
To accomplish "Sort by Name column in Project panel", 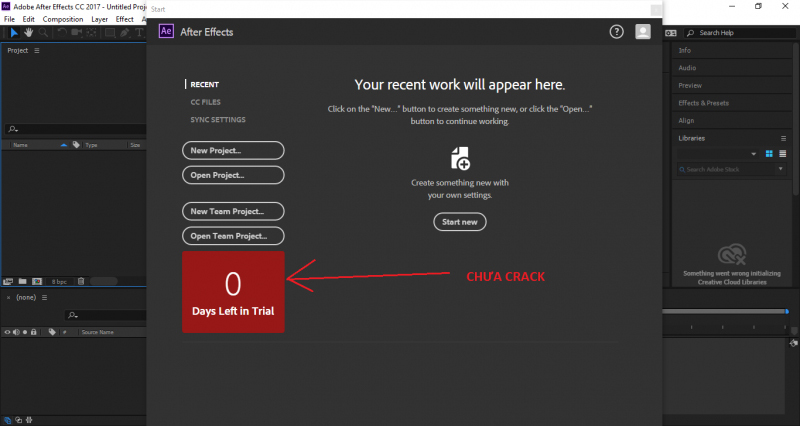I will click(x=20, y=145).
